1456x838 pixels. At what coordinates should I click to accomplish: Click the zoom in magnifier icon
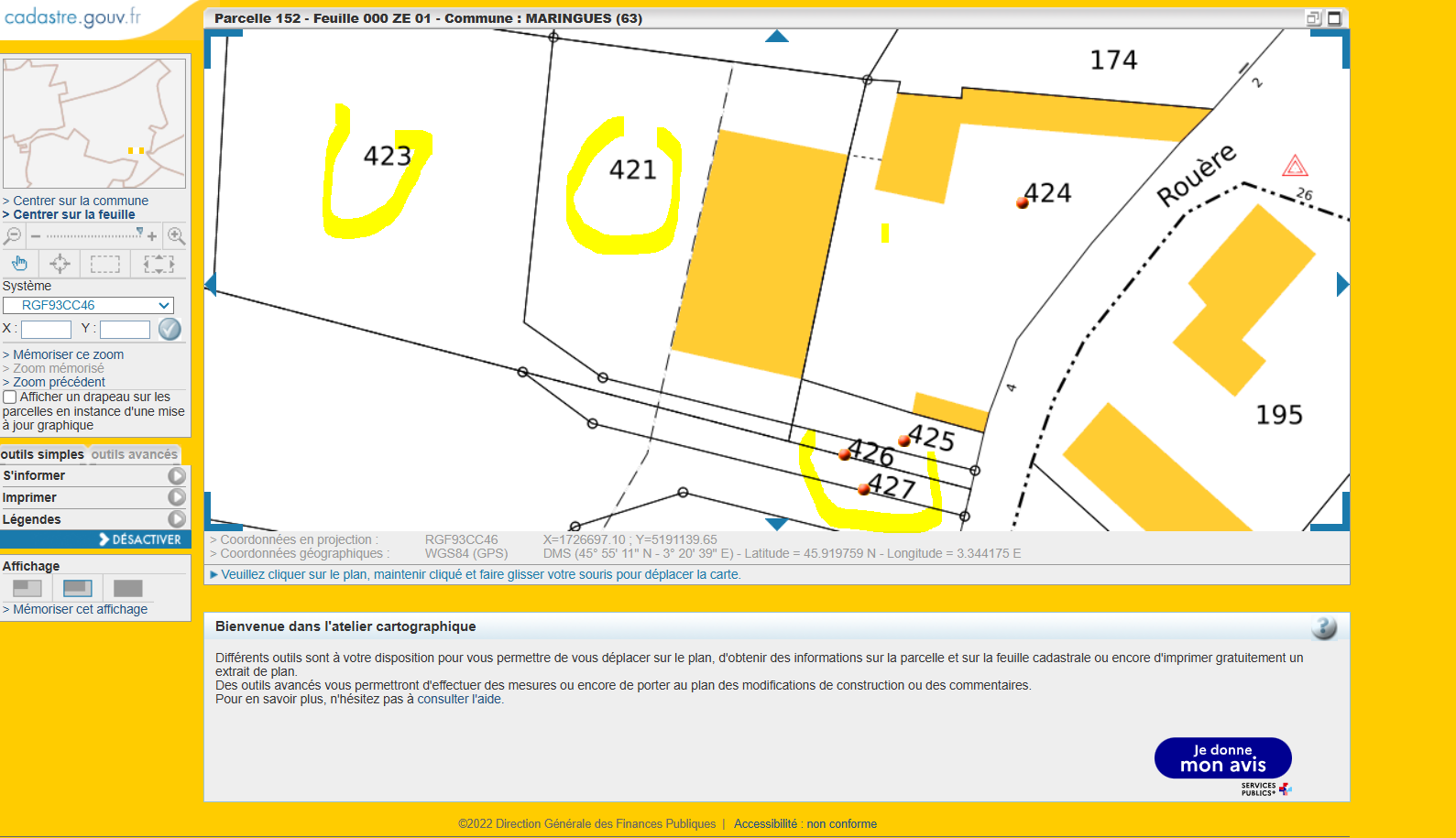pyautogui.click(x=176, y=236)
